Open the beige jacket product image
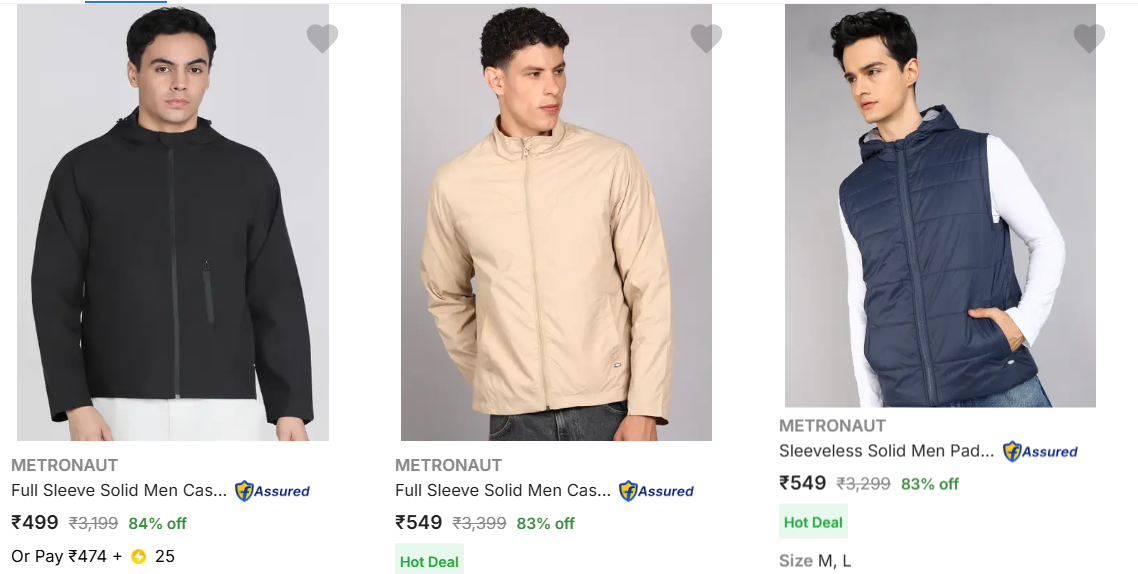The image size is (1138, 574). tap(556, 222)
